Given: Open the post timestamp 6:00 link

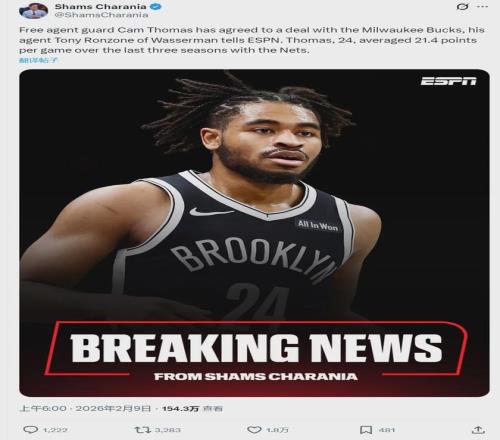Looking at the screenshot, I should (x=85, y=408).
